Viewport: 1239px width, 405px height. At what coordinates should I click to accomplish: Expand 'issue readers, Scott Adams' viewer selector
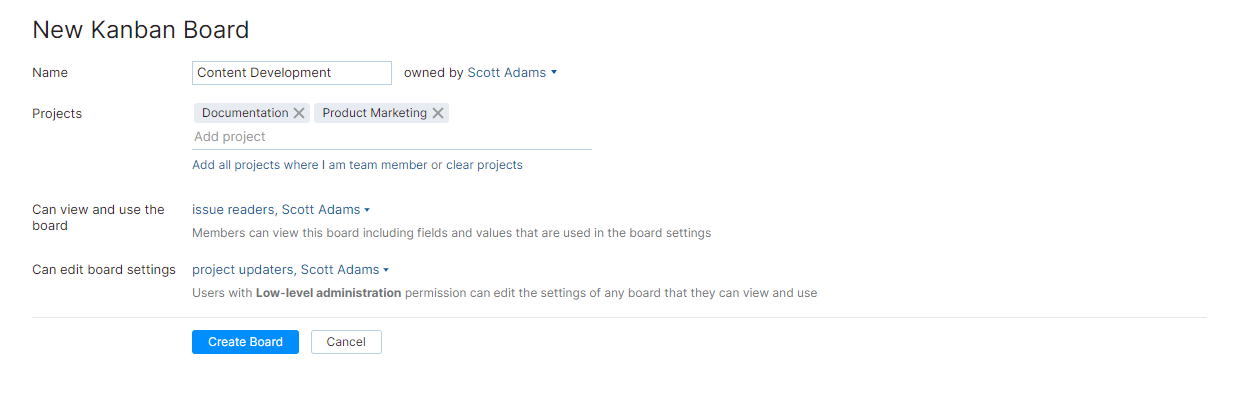click(x=280, y=210)
